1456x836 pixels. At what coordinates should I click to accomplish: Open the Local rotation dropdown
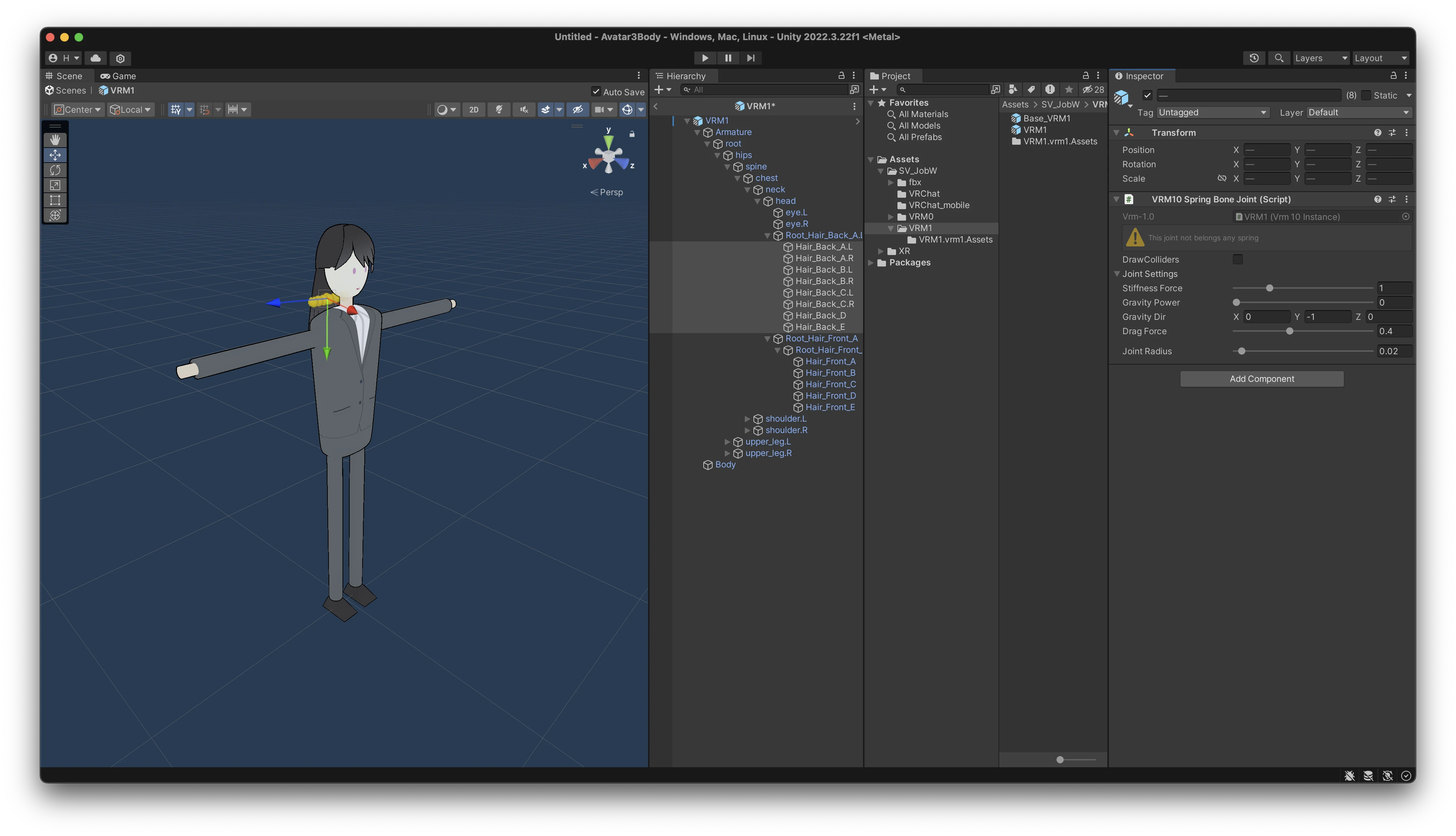[x=130, y=110]
